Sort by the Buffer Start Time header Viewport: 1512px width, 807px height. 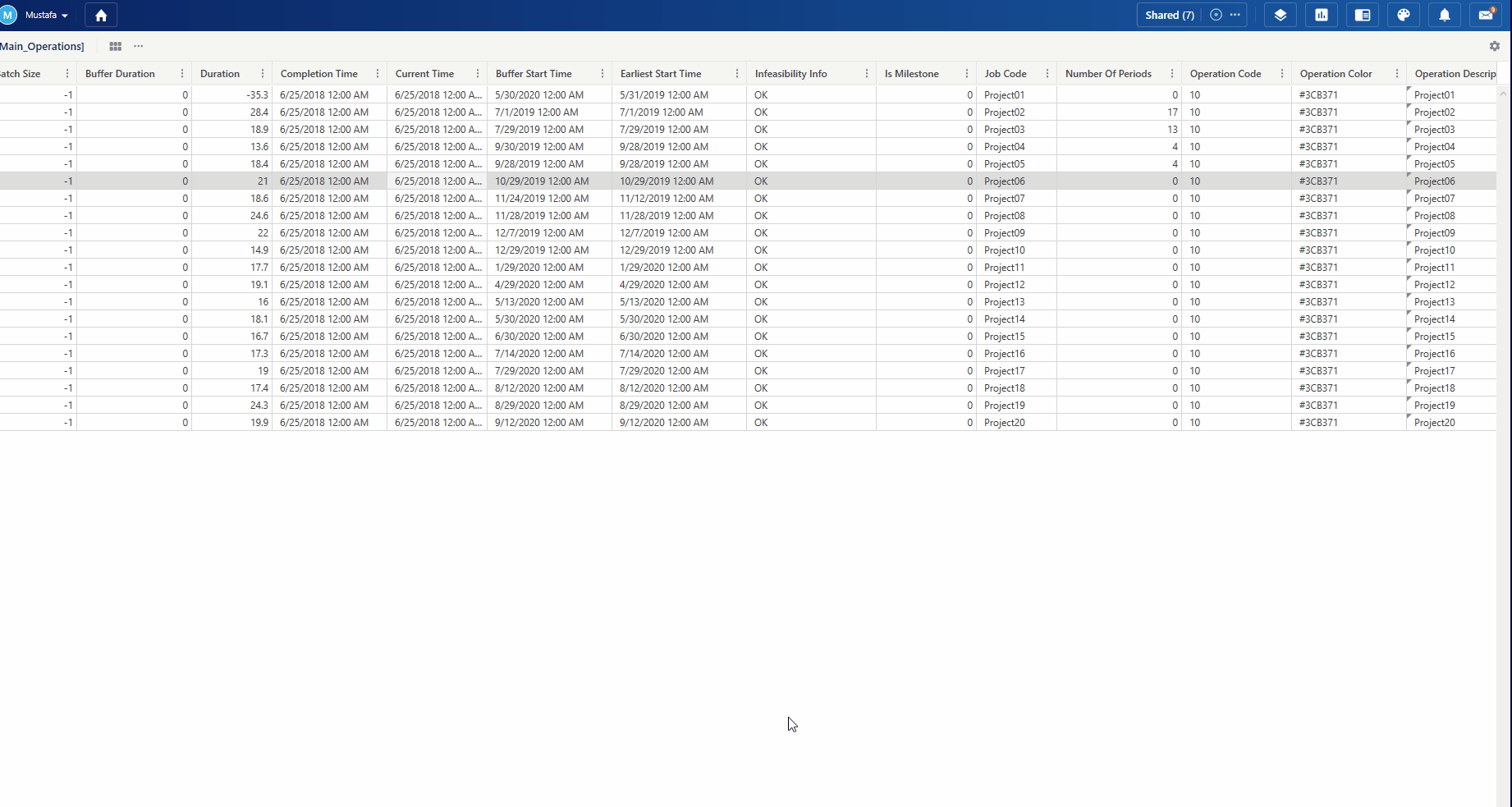pyautogui.click(x=534, y=74)
